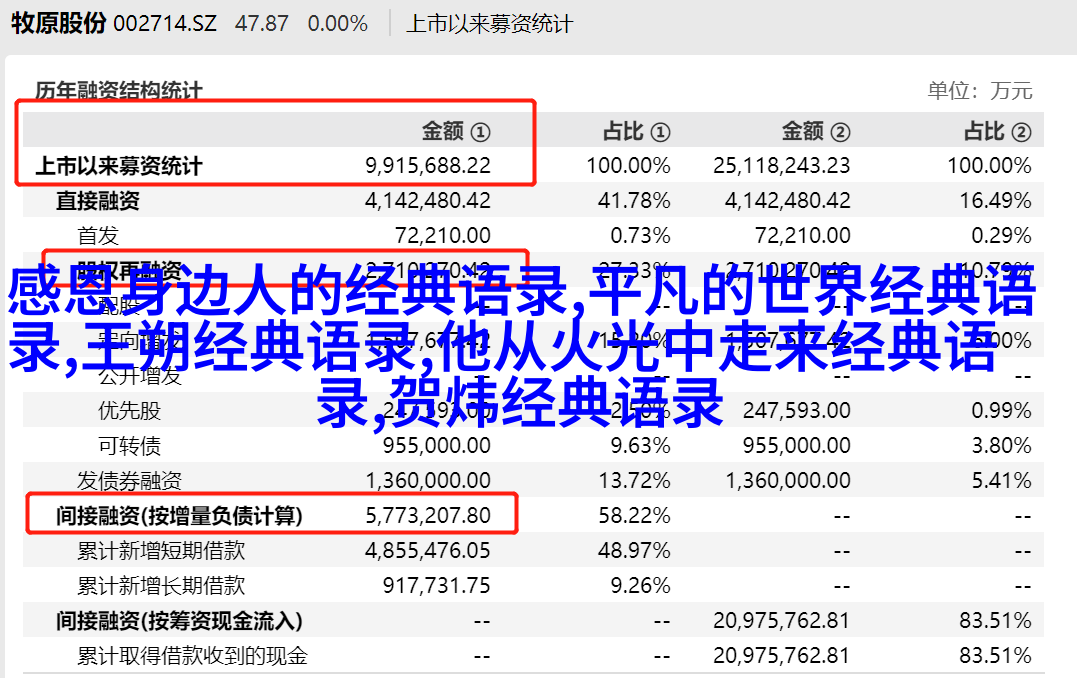Screen dimensions: 1077x678
Task: Select the 直接融资 row label
Action: [98, 201]
